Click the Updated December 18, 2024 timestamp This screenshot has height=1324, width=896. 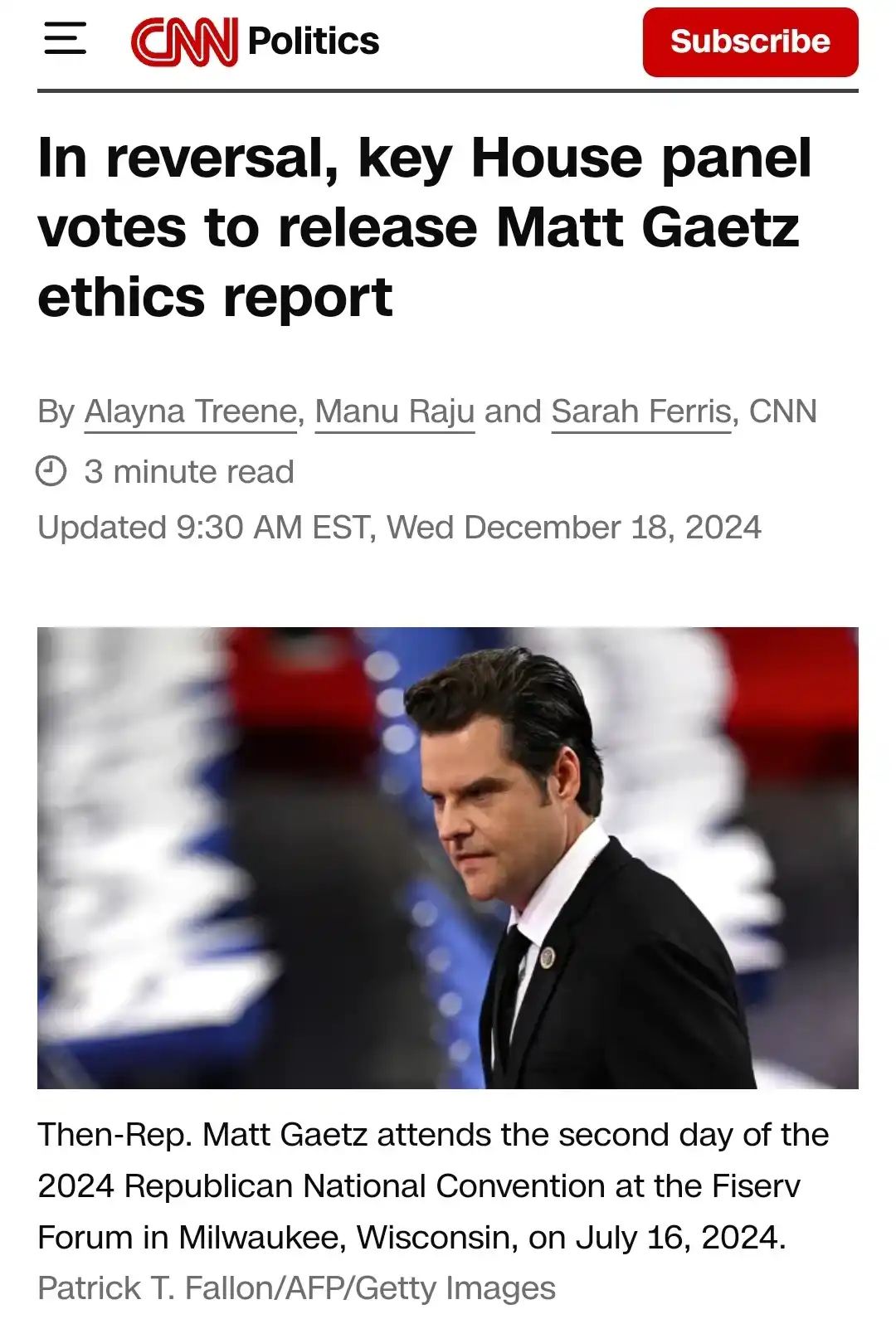click(399, 528)
